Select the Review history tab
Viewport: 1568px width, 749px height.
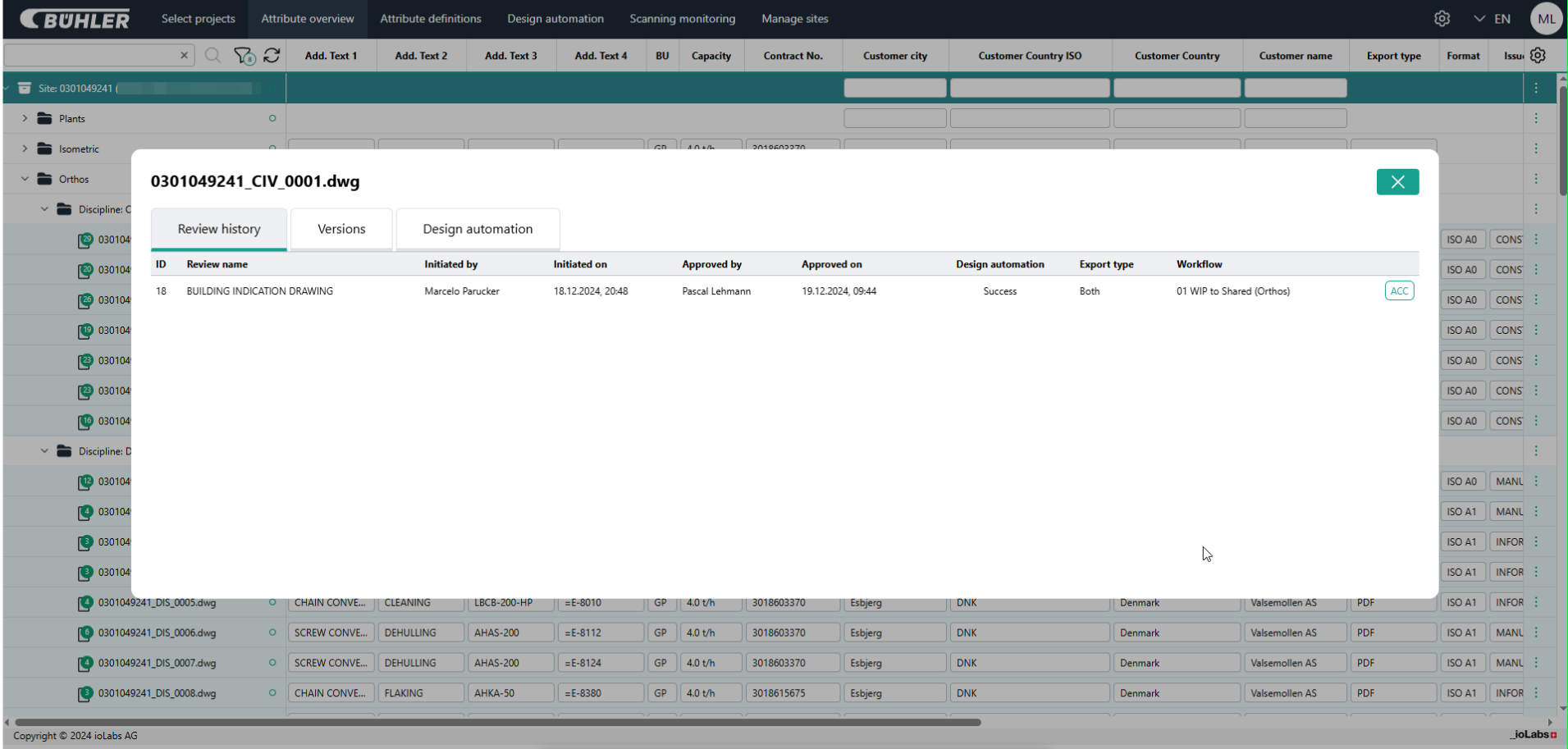click(x=219, y=229)
